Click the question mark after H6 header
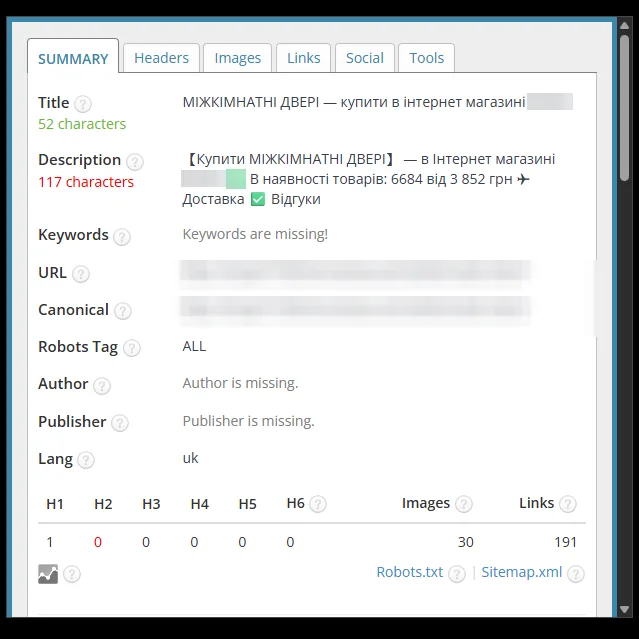The width and height of the screenshot is (639, 639). pyautogui.click(x=317, y=504)
